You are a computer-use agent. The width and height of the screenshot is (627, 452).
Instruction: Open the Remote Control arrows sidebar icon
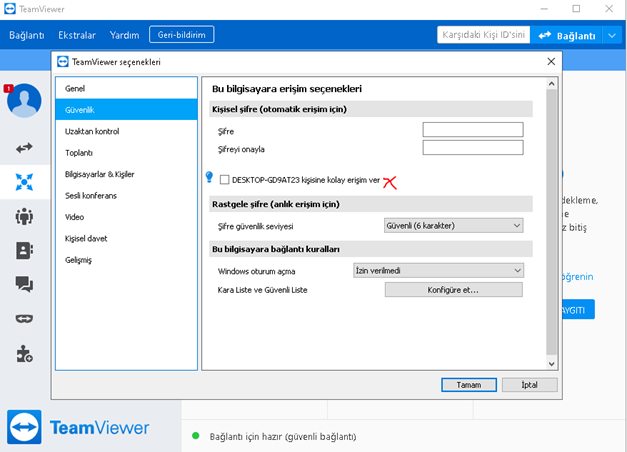(24, 148)
